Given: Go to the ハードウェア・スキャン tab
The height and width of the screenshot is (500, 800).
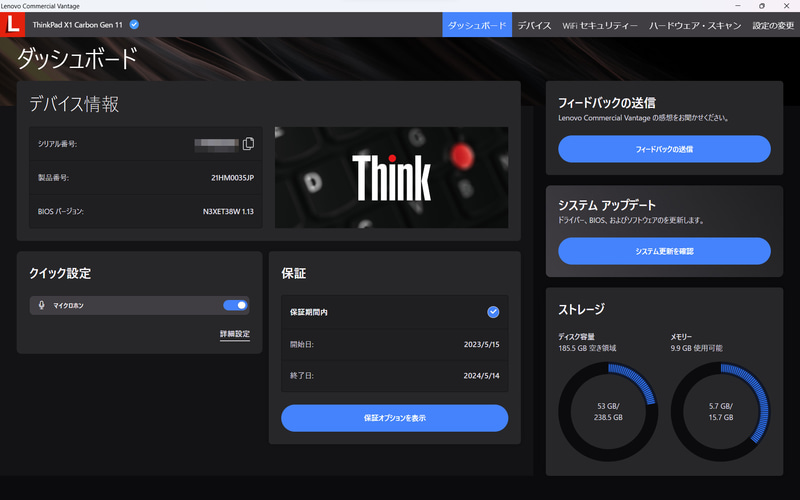Looking at the screenshot, I should click(x=695, y=25).
